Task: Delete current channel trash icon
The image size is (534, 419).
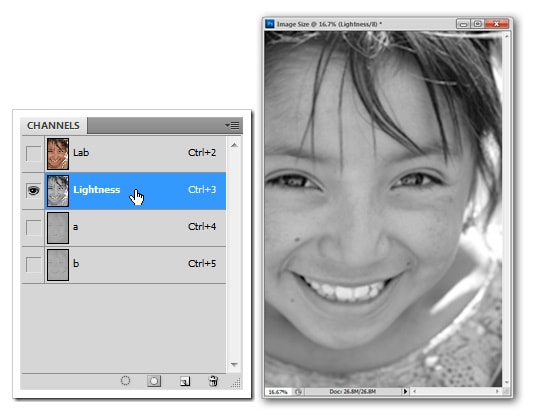Action: (x=214, y=381)
